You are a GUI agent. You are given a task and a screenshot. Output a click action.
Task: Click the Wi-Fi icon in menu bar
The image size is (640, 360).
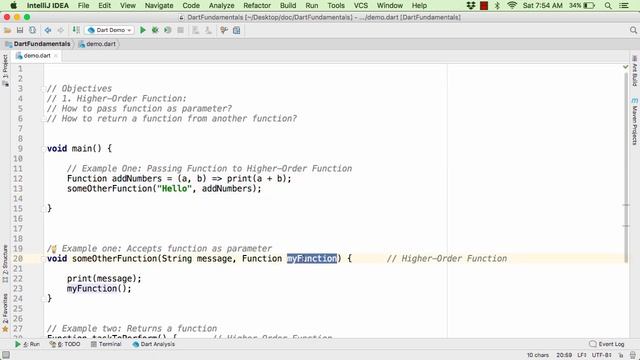[x=511, y=5]
